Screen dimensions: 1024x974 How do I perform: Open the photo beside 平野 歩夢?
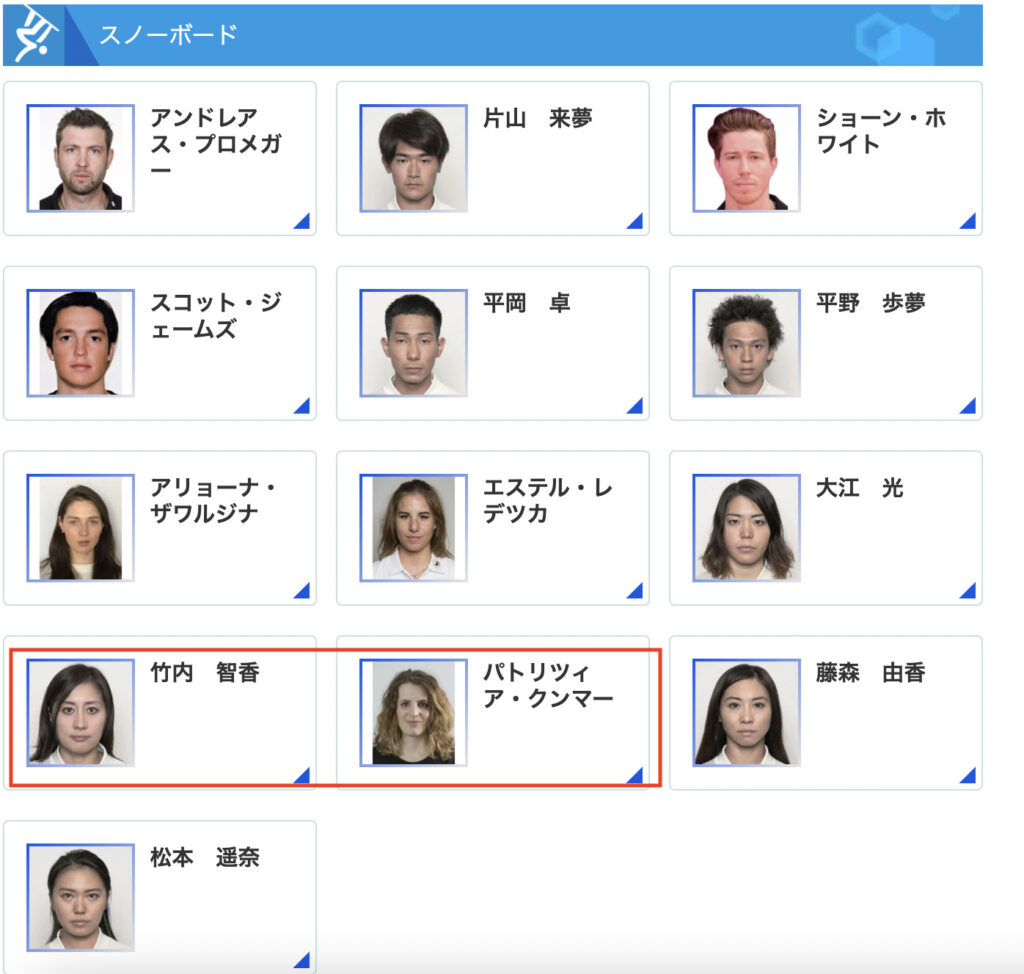click(746, 343)
